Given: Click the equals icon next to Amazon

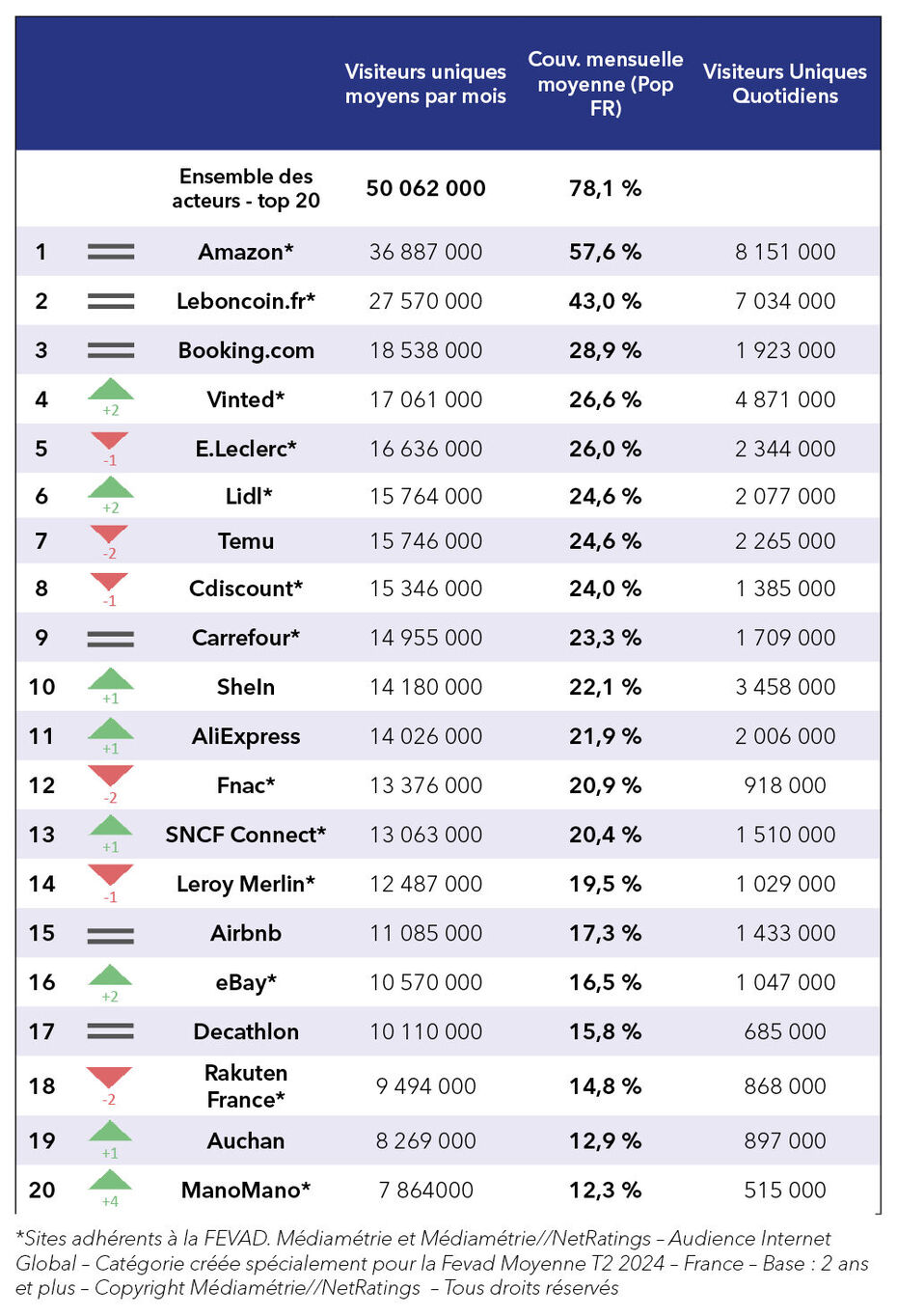Looking at the screenshot, I should [x=111, y=252].
